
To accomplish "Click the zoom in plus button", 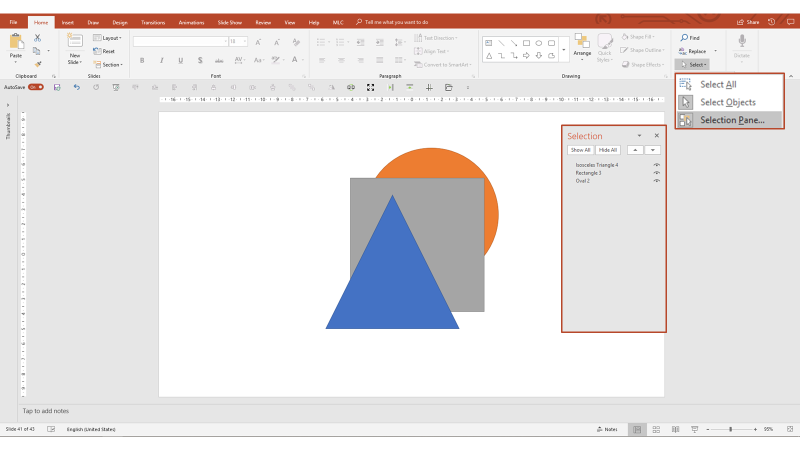I will pos(755,430).
